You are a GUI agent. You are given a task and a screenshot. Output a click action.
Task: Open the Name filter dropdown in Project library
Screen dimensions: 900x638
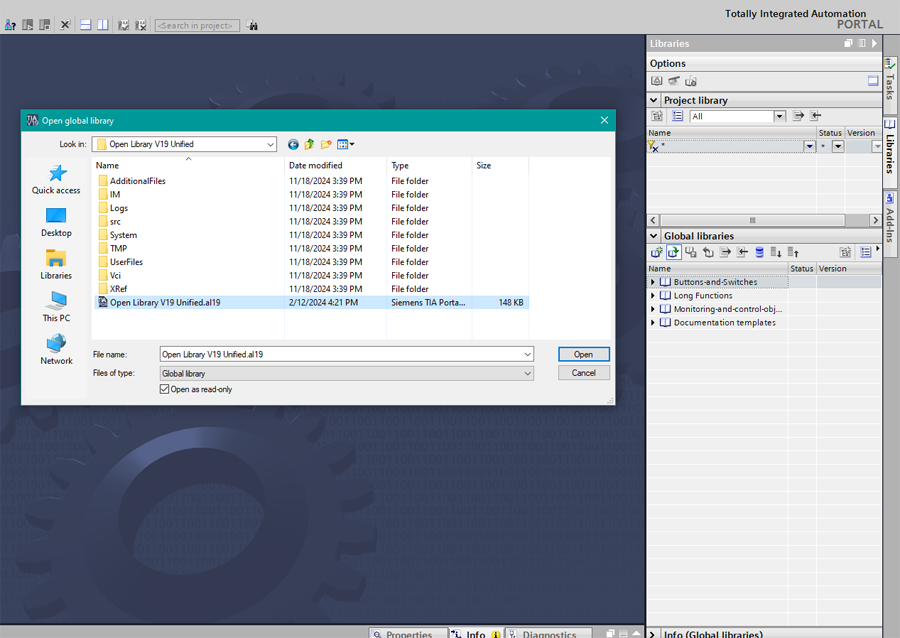pyautogui.click(x=809, y=147)
